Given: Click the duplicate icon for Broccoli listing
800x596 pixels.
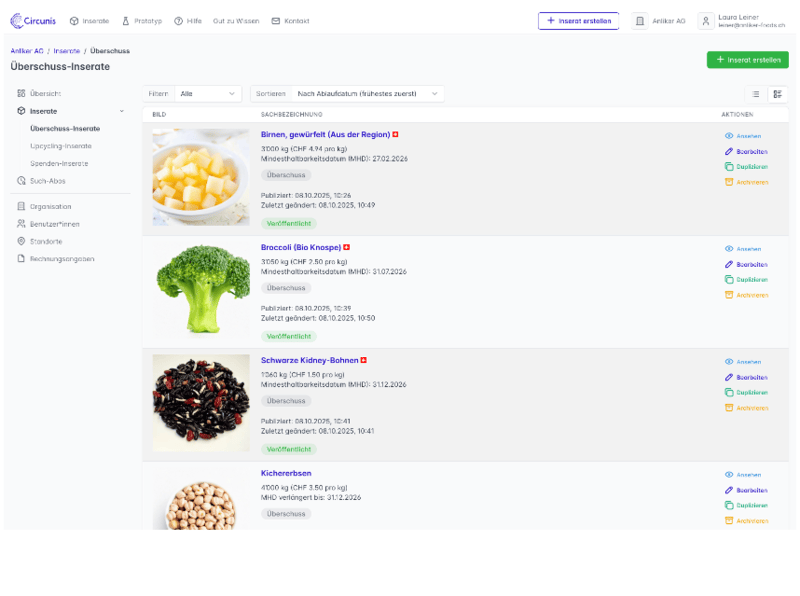Looking at the screenshot, I should coord(729,279).
